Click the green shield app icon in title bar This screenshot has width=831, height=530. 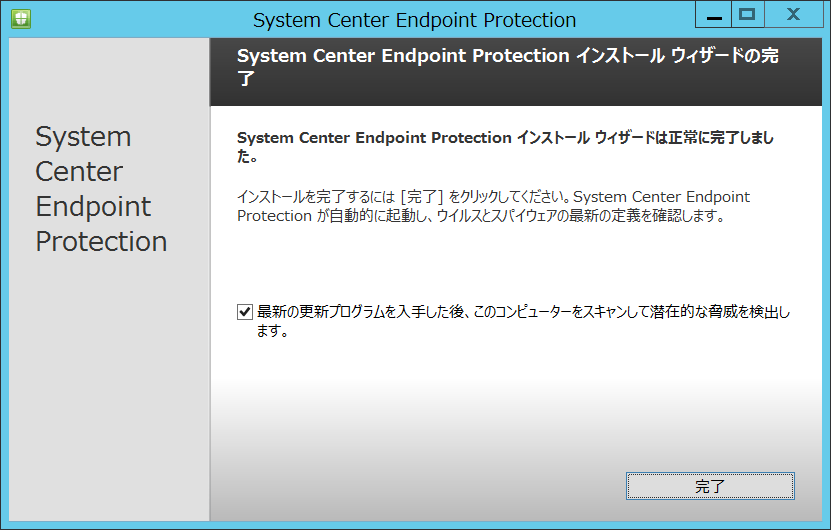21,19
